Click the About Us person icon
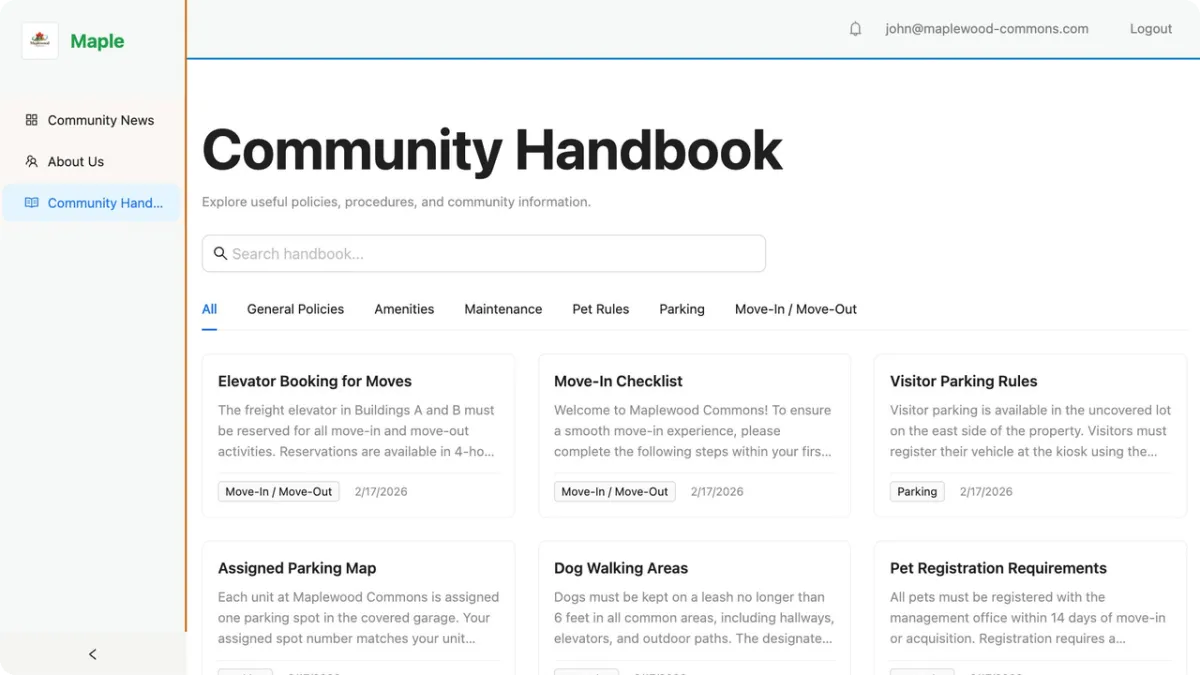Screen dimensions: 1200x675 coord(30,161)
